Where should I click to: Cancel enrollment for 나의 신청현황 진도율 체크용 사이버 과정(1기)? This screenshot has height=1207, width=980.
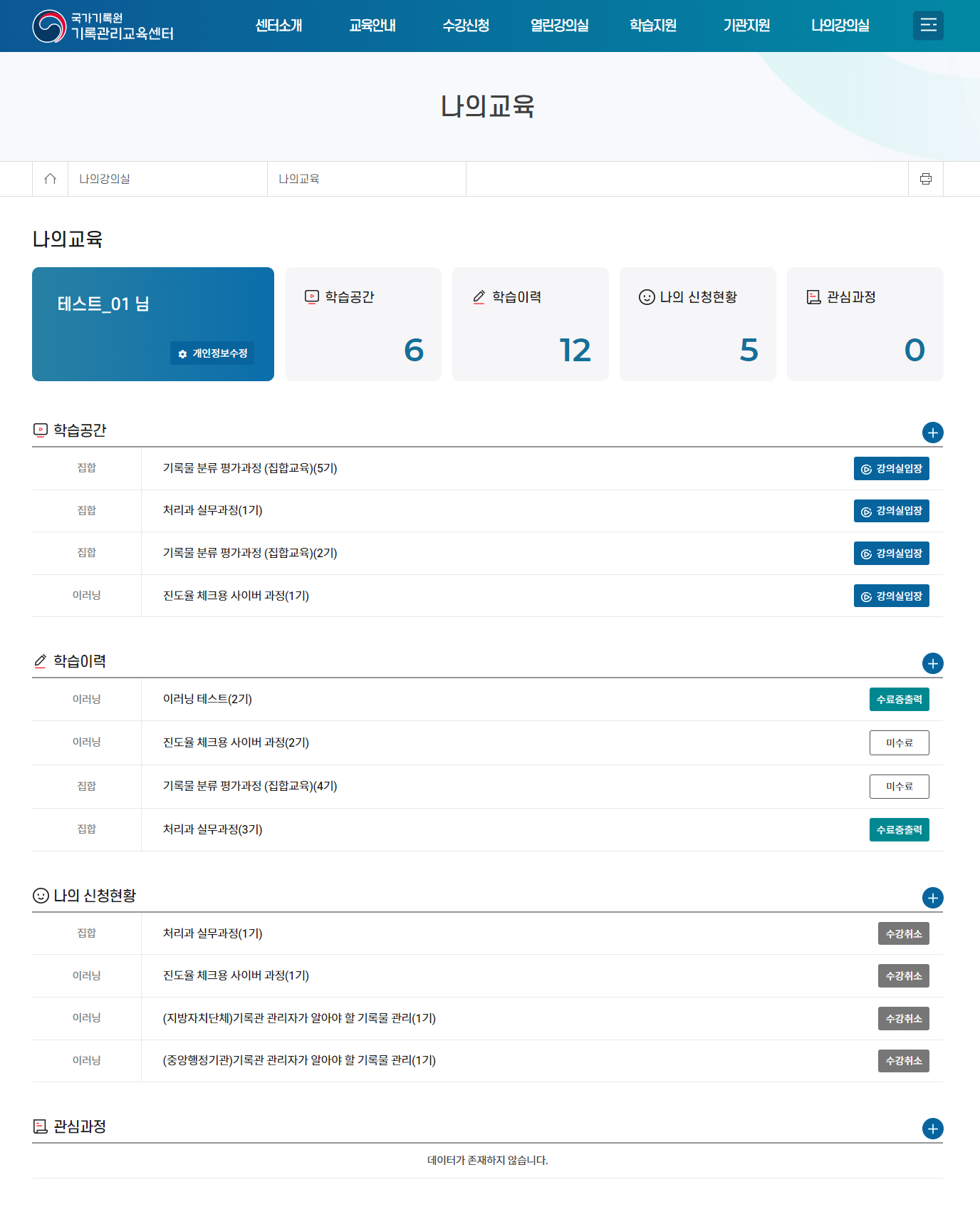pyautogui.click(x=904, y=976)
